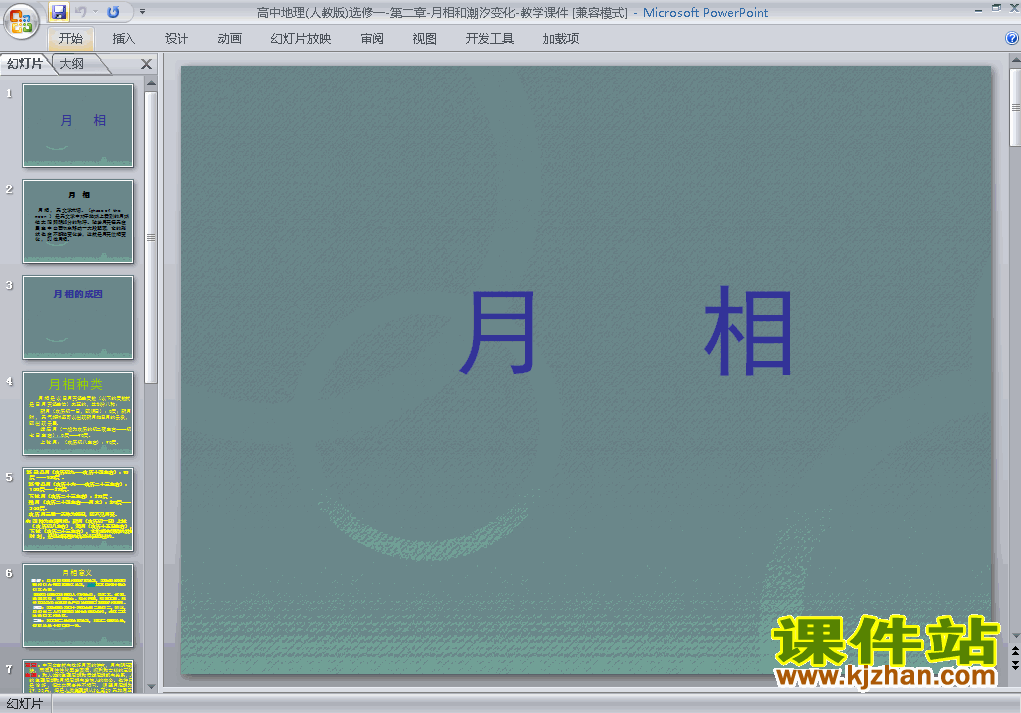Screen dimensions: 1021x713
Task: Select the 动画 ribbon tab
Action: (230, 39)
